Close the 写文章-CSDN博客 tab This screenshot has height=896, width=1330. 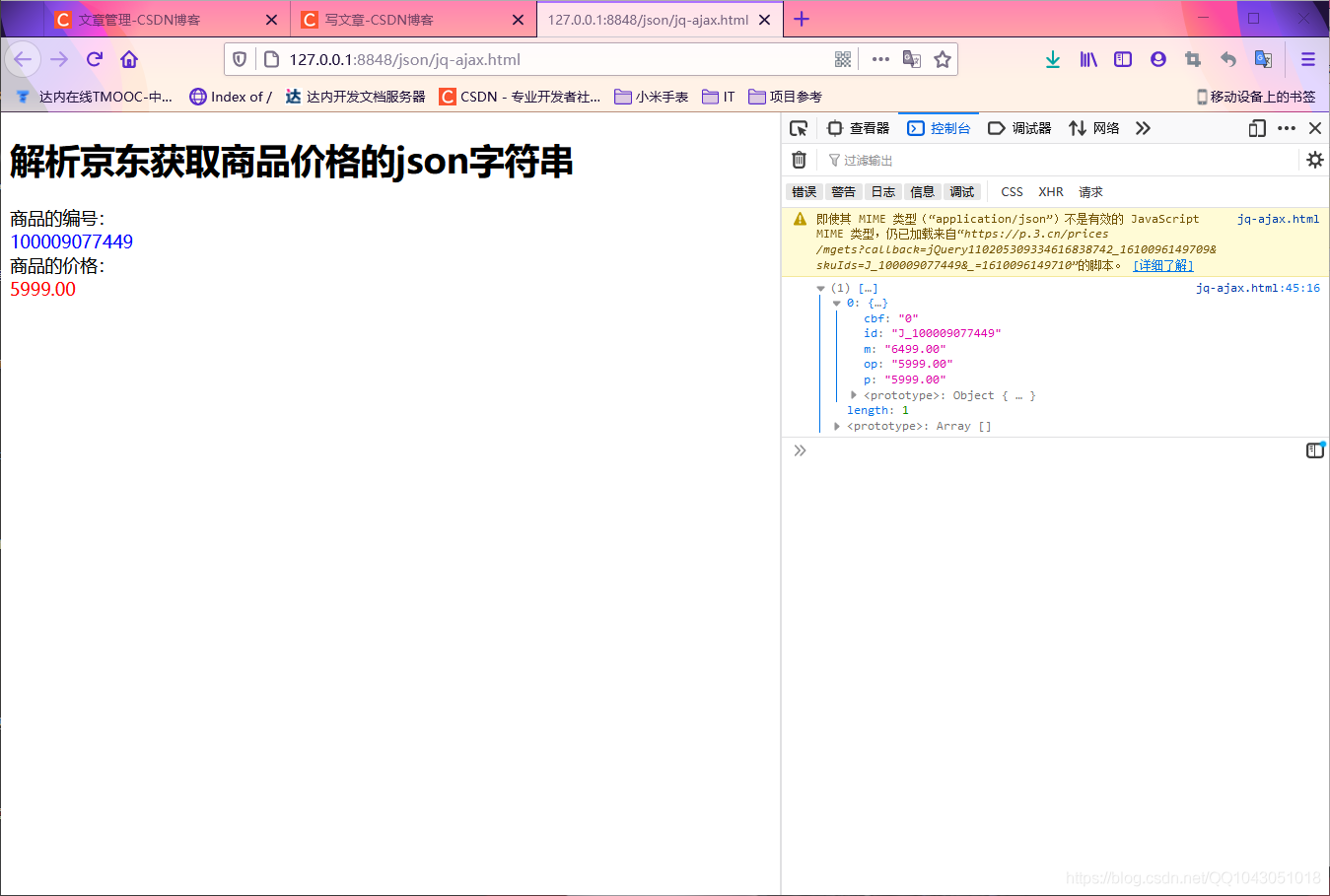pyautogui.click(x=518, y=19)
